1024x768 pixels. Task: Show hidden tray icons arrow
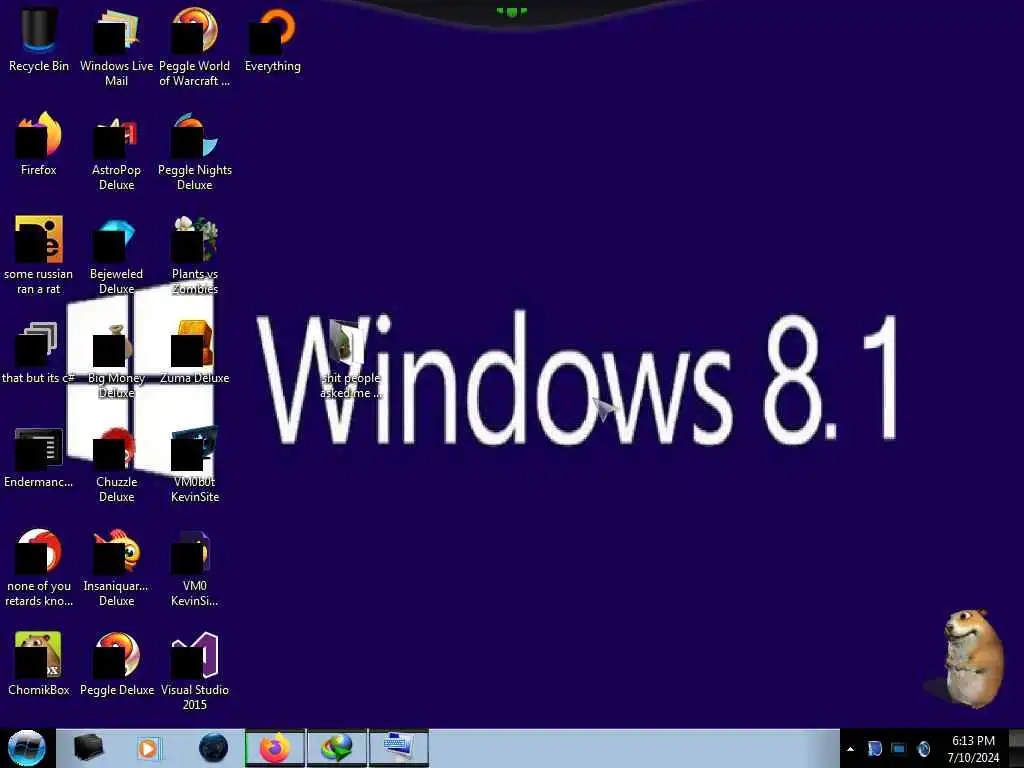pyautogui.click(x=850, y=749)
